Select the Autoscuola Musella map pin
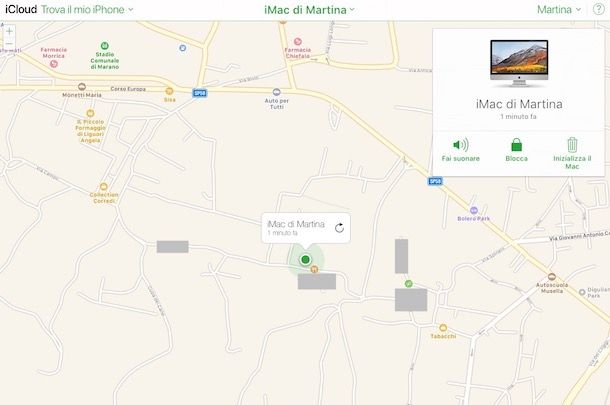Screen dimensions: 610x405 pos(551,277)
